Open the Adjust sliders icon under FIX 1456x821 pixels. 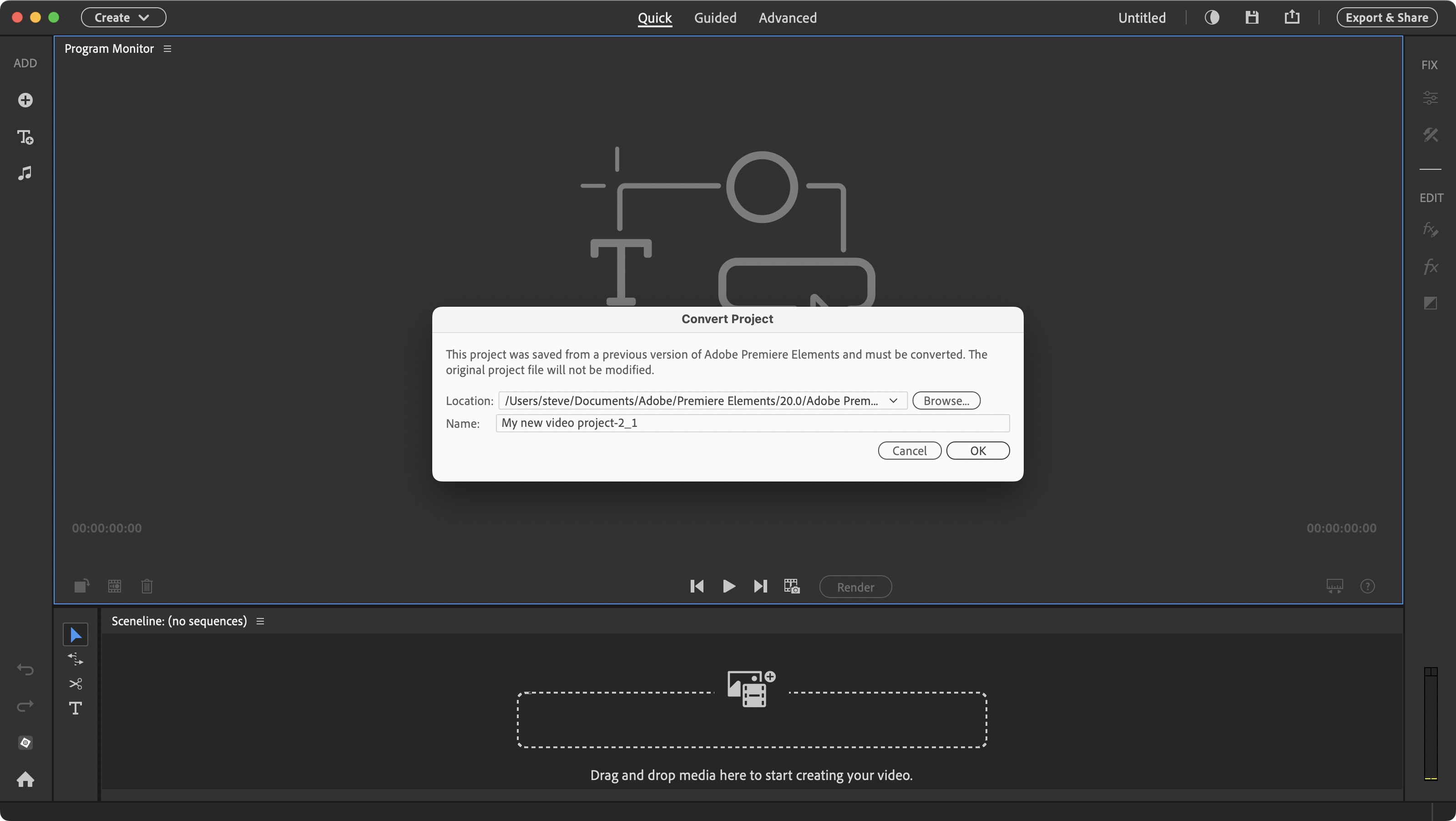1430,98
